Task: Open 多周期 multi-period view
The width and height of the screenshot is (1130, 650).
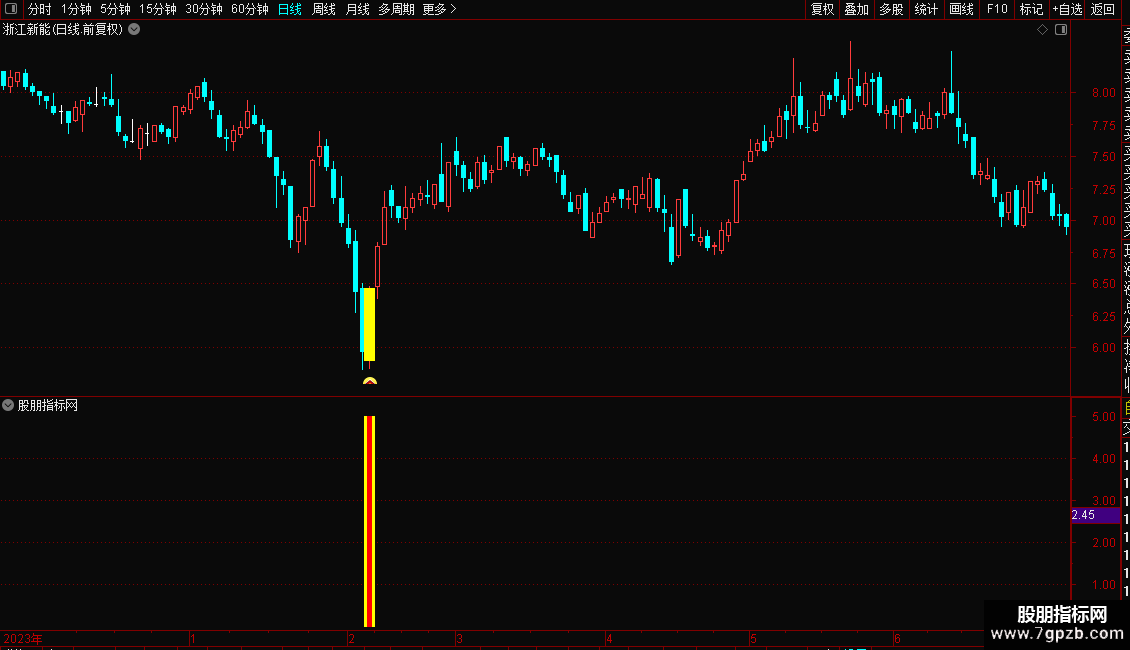Action: (x=396, y=9)
